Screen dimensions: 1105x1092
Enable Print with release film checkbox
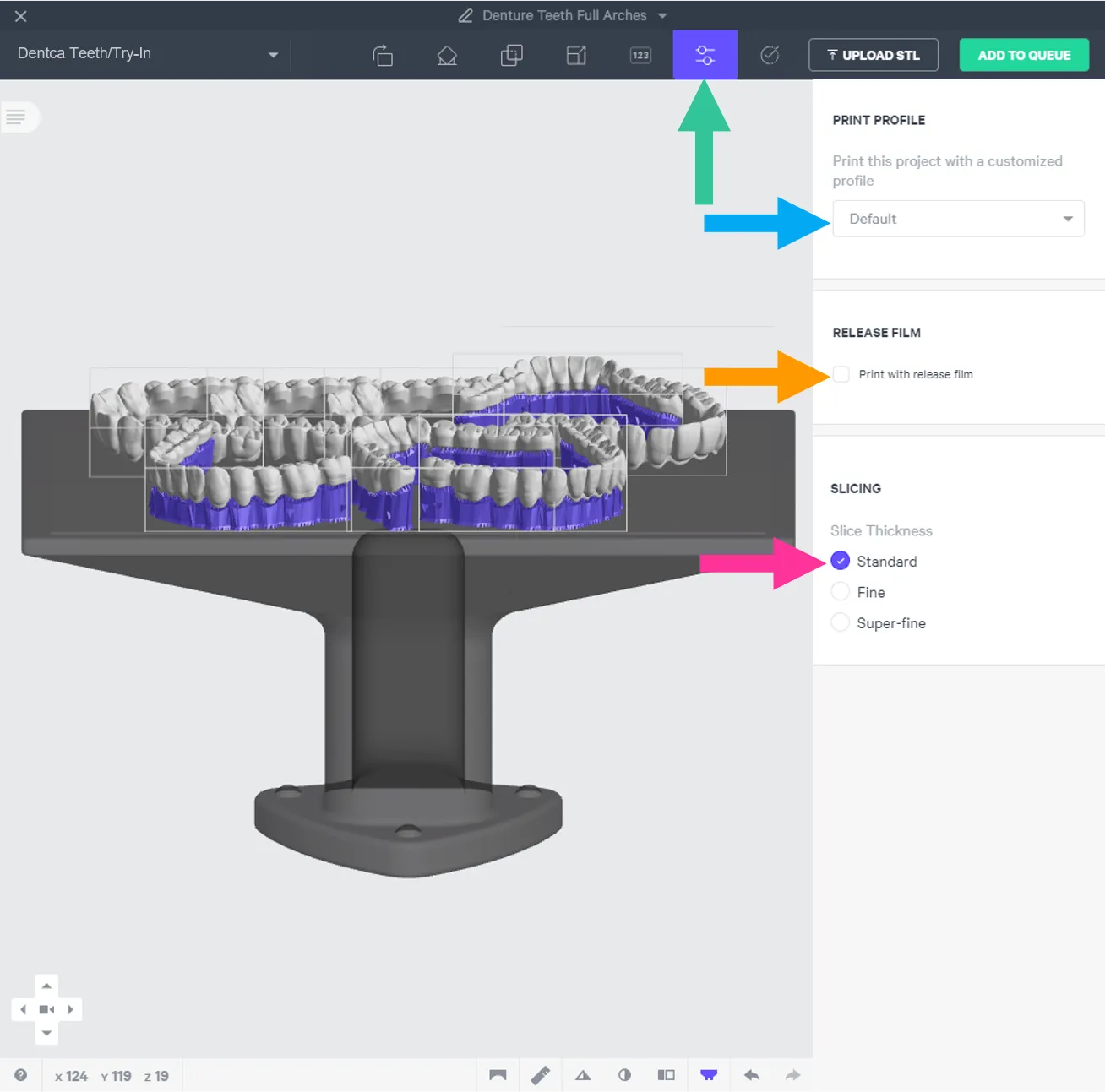[841, 374]
